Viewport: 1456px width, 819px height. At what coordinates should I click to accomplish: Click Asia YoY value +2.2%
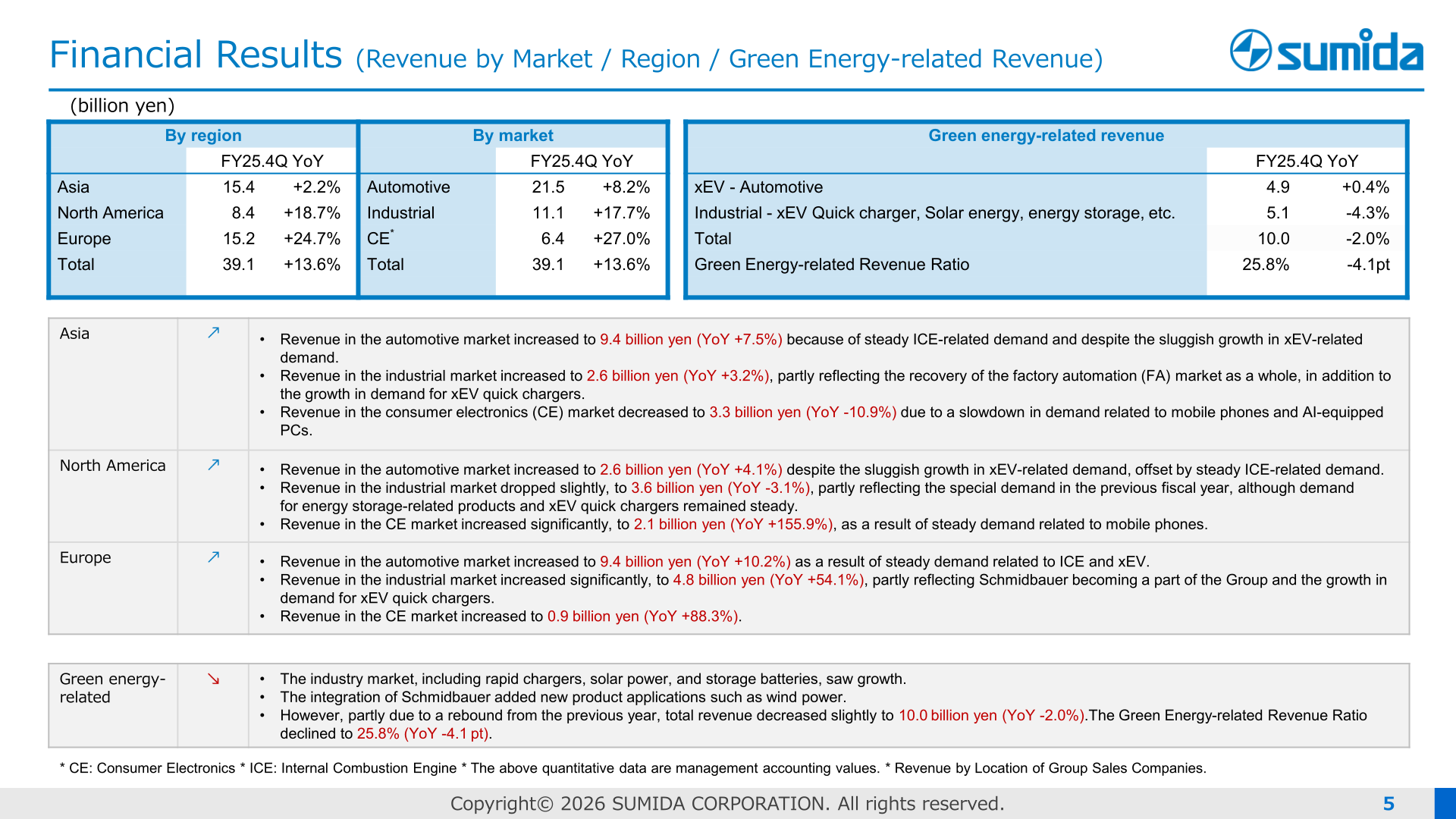[317, 187]
